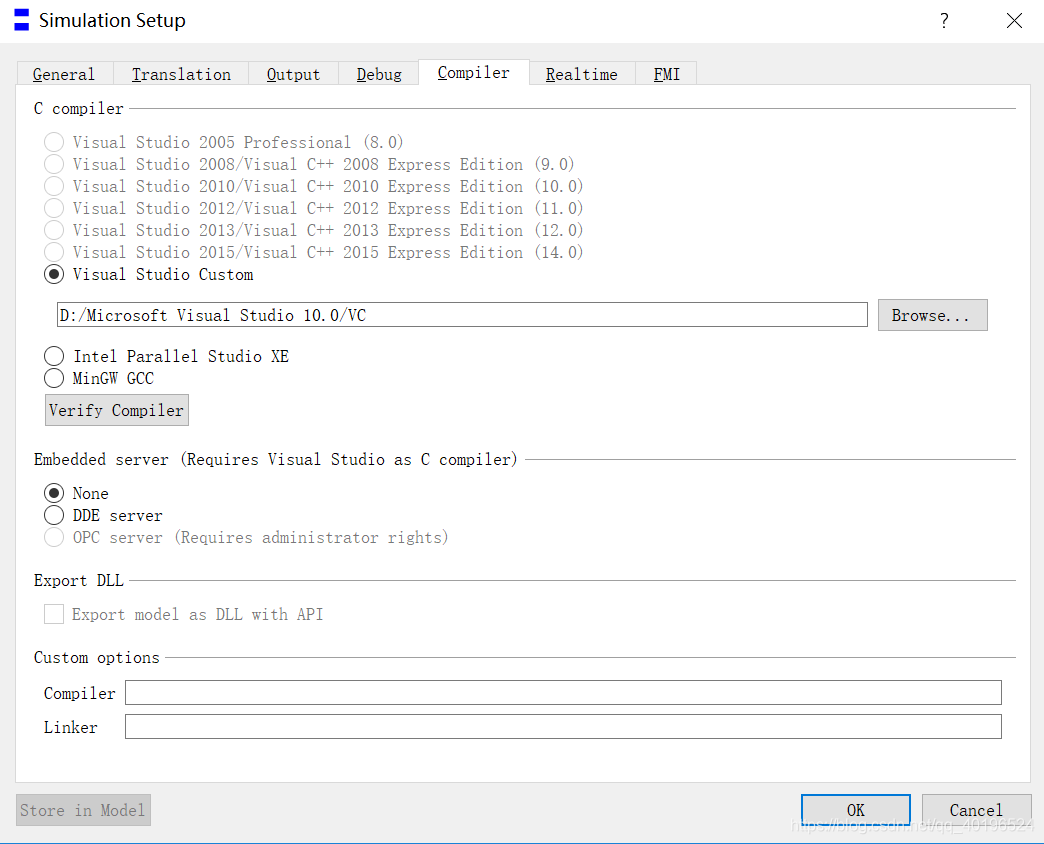Switch to the General tab
The width and height of the screenshot is (1044, 844).
click(65, 74)
